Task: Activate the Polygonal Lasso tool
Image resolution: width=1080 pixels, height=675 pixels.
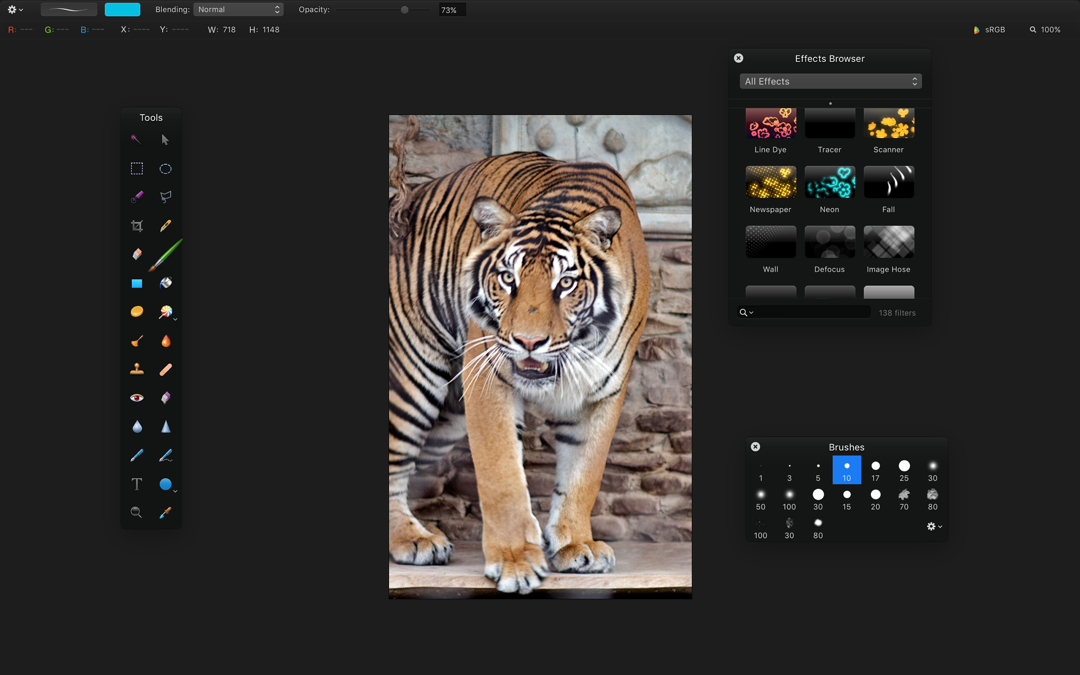Action: click(x=165, y=197)
